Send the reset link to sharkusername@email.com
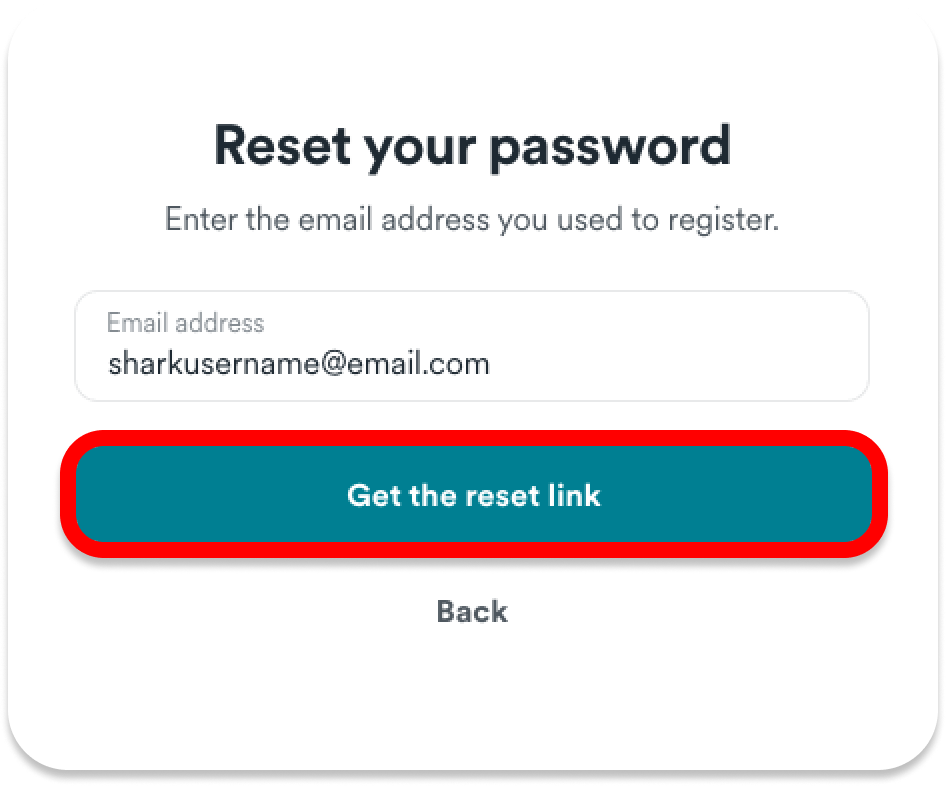 pyautogui.click(x=473, y=495)
